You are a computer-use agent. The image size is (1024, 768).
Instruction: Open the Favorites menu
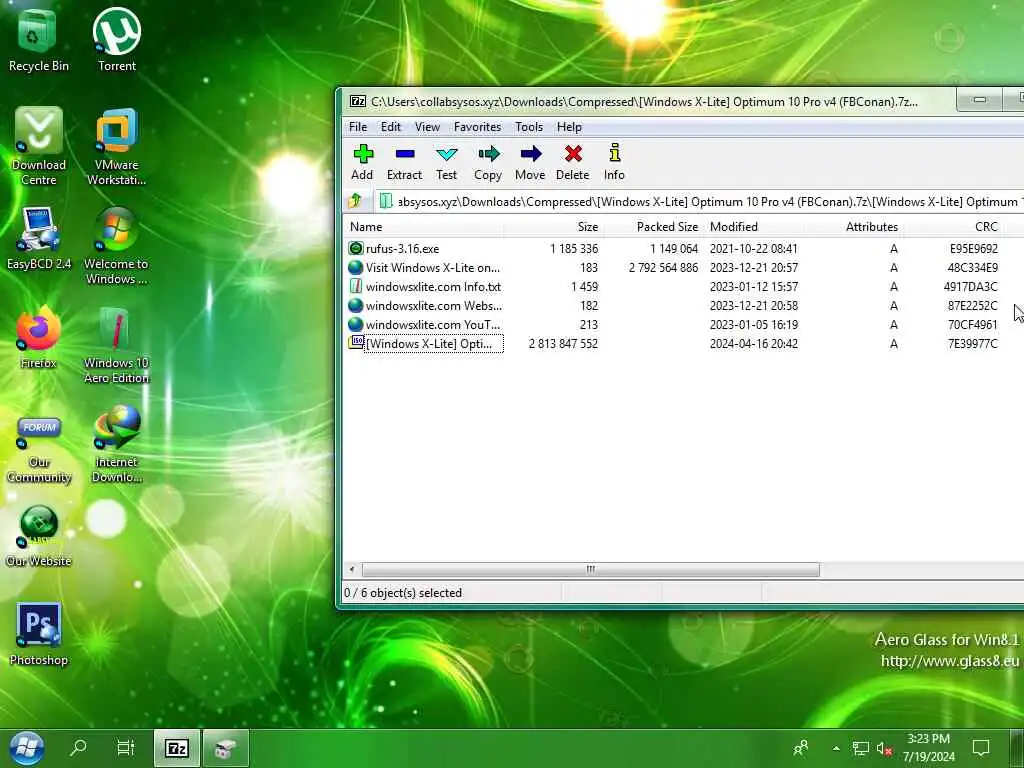pos(477,127)
